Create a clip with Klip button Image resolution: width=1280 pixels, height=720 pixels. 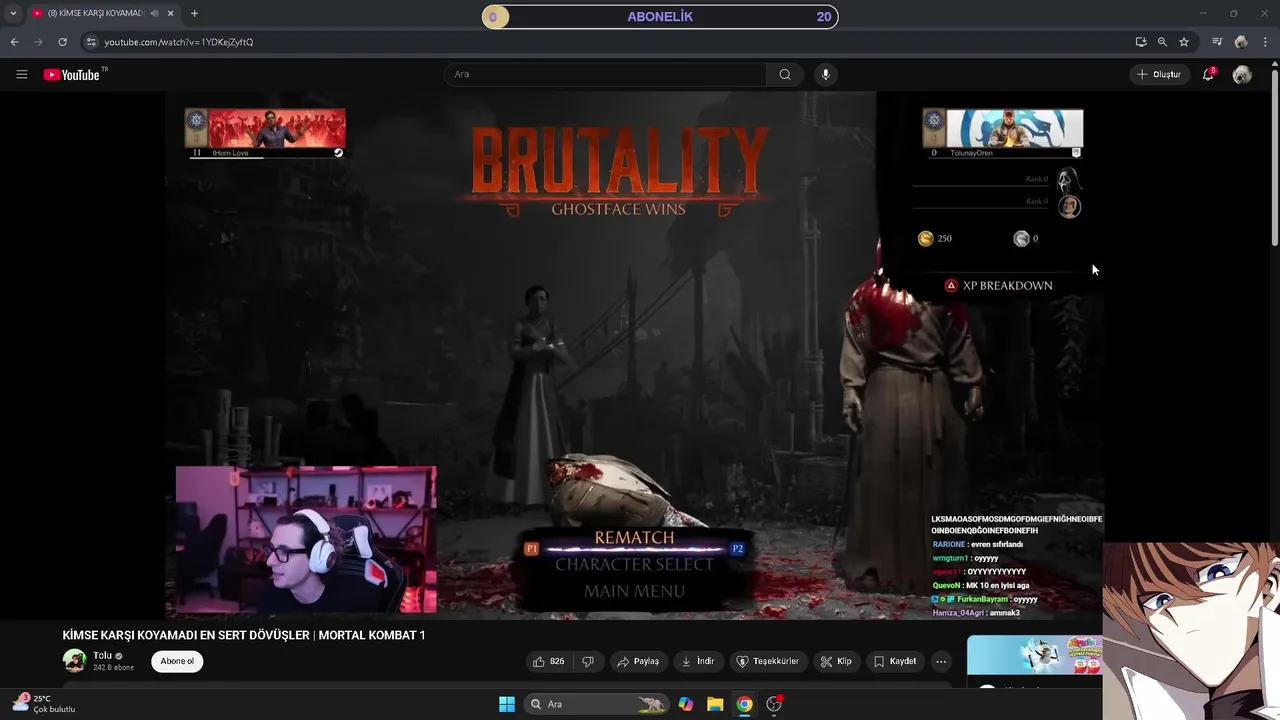click(836, 661)
